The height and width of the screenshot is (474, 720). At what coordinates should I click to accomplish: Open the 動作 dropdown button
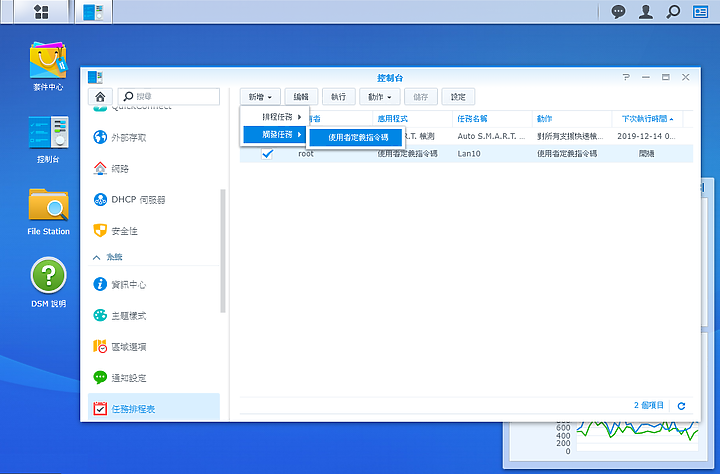coord(379,97)
